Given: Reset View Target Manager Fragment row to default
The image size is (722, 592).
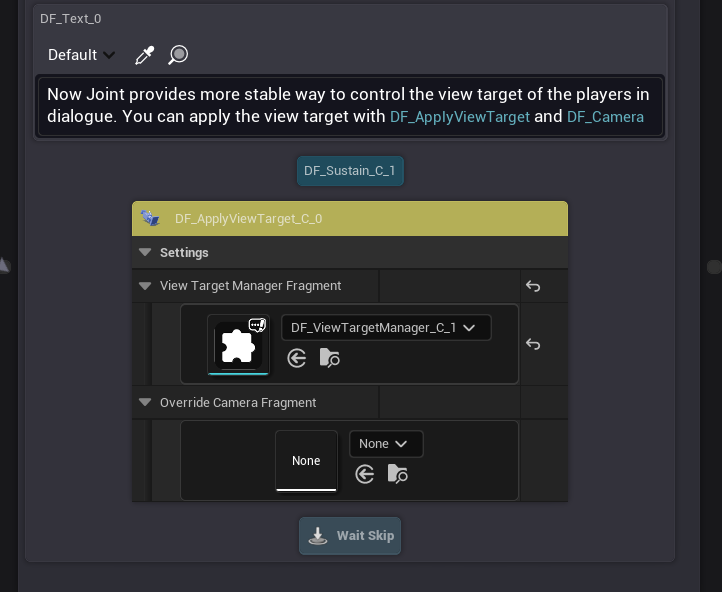Looking at the screenshot, I should (533, 286).
